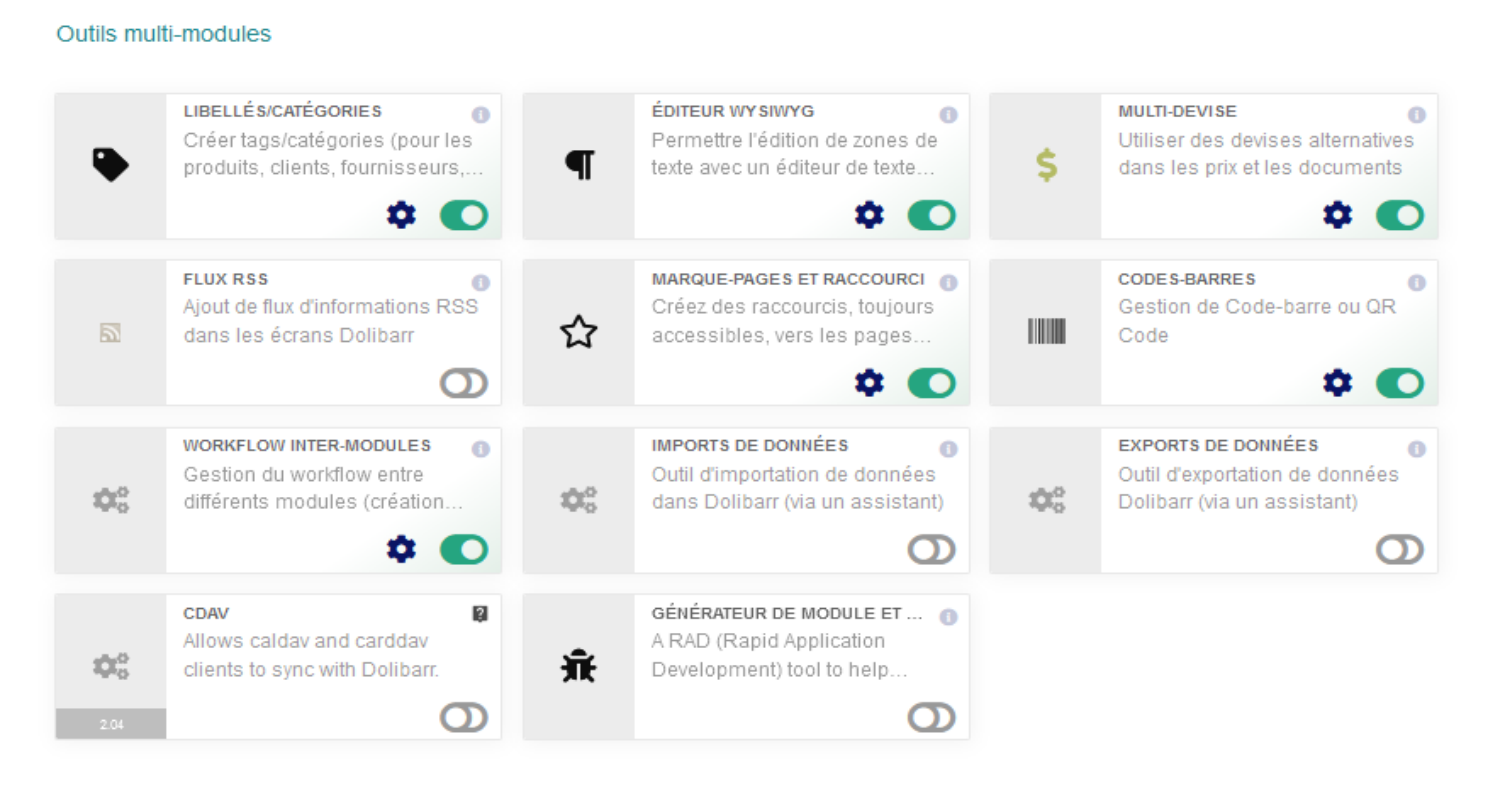
Task: Enable the Exports de données toggle
Action: click(1400, 550)
